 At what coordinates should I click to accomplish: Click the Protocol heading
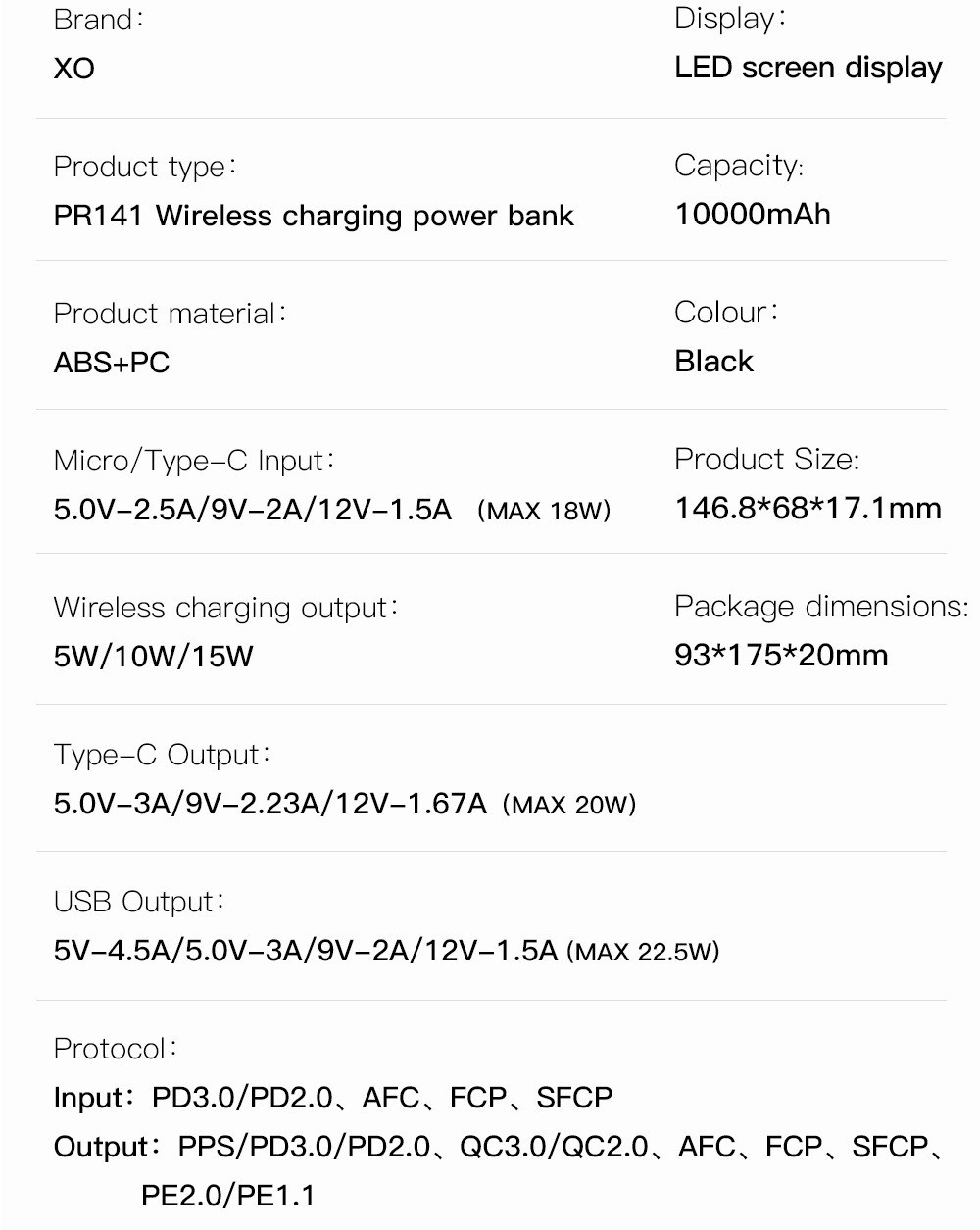116,1049
